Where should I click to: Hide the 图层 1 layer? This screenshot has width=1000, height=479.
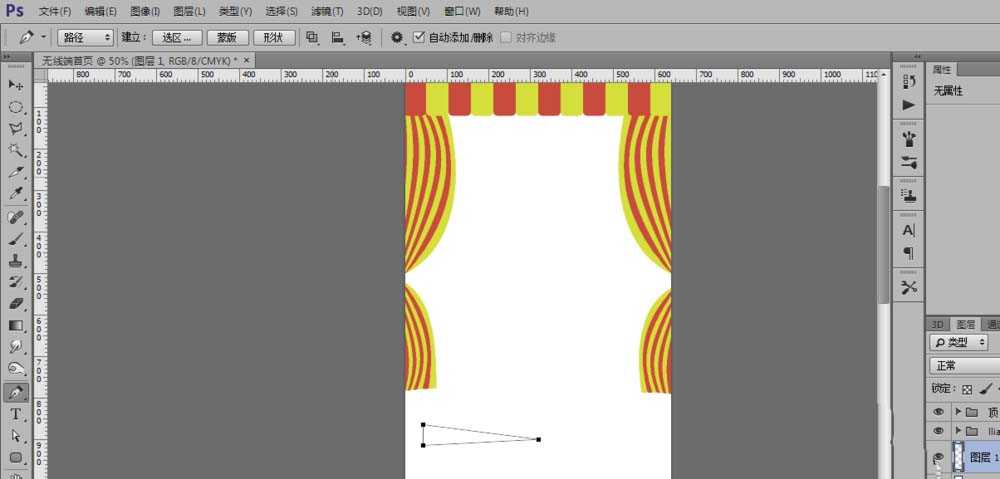click(938, 457)
